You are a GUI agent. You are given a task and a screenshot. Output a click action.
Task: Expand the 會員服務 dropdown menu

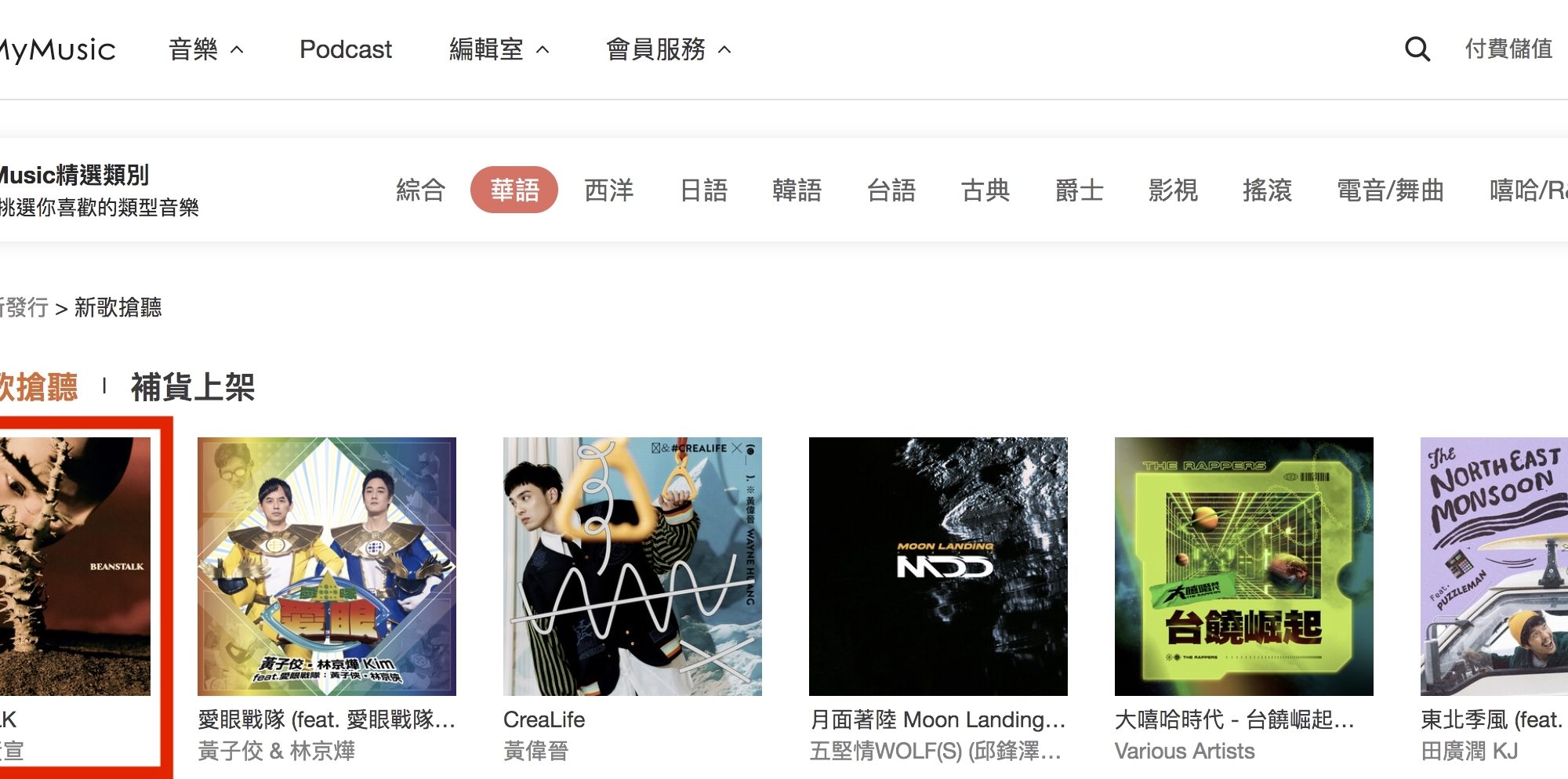(x=669, y=49)
